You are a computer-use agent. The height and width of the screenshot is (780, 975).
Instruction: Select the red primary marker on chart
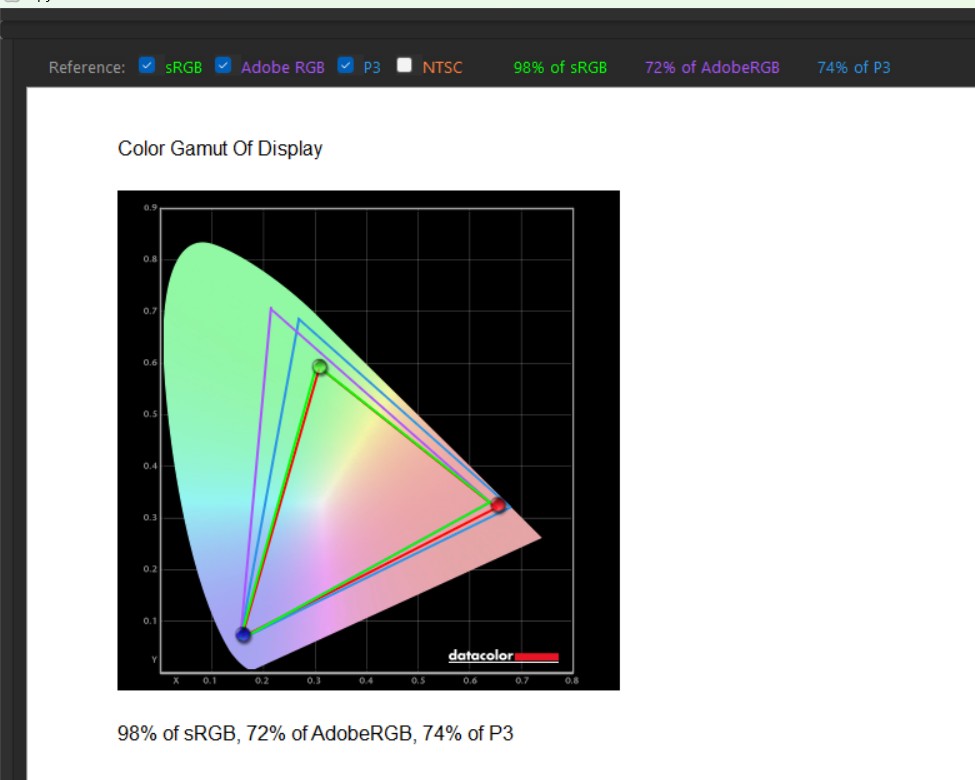pyautogui.click(x=498, y=506)
